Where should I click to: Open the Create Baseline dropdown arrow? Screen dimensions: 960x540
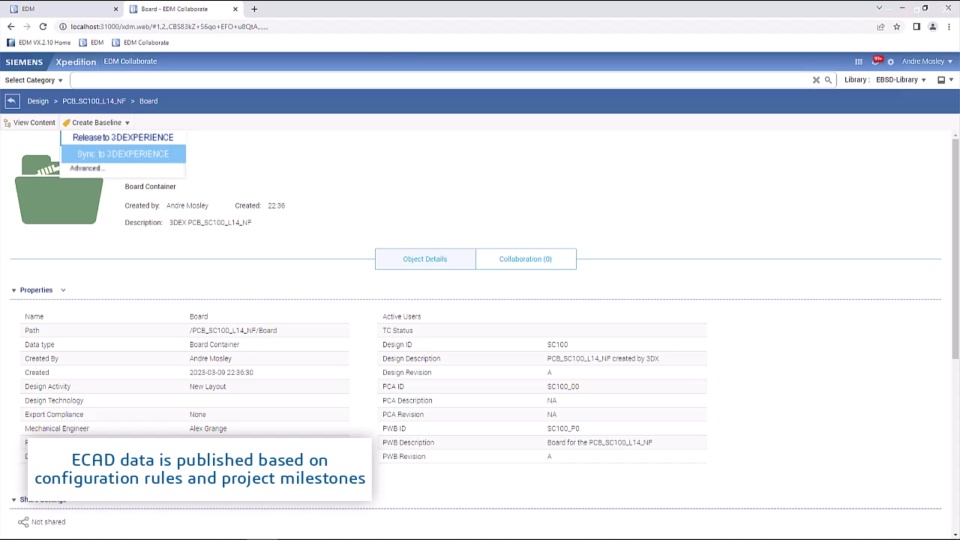(x=127, y=123)
